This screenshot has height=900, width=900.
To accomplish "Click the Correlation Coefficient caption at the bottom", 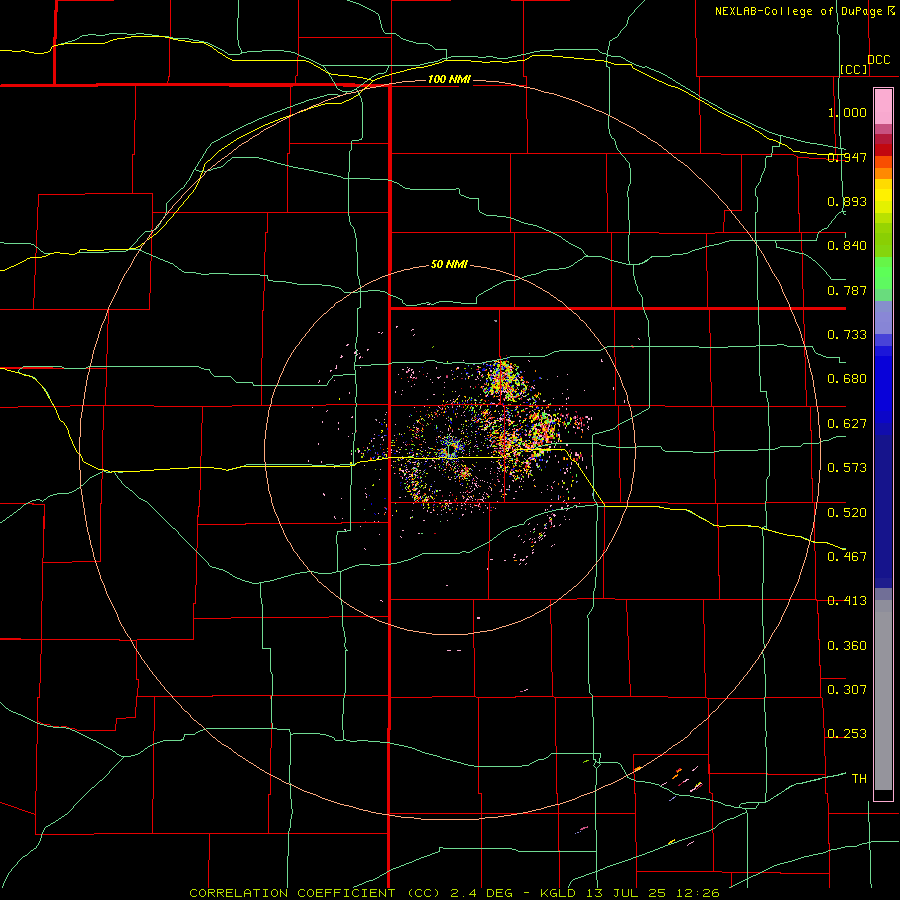I will (454, 893).
